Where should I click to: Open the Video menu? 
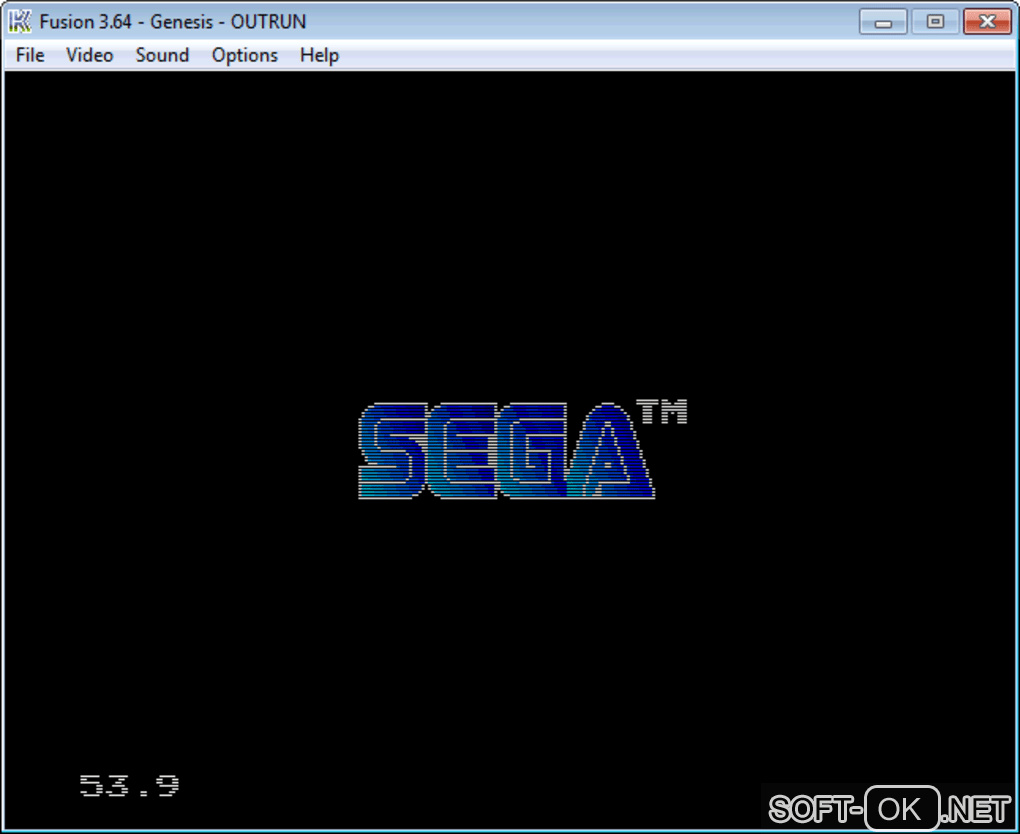[90, 55]
